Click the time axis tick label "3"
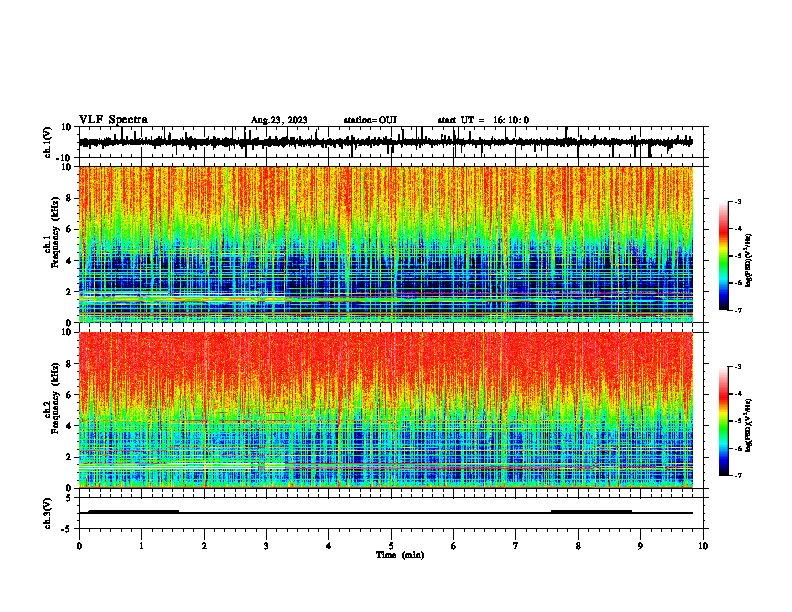Screen dimensions: 792x612 266,546
